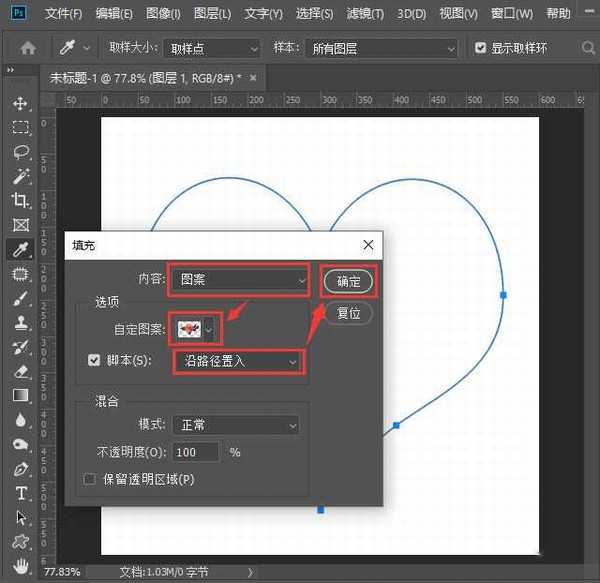Open the 内容 dropdown showing 图案
The height and width of the screenshot is (583, 600).
pos(238,281)
